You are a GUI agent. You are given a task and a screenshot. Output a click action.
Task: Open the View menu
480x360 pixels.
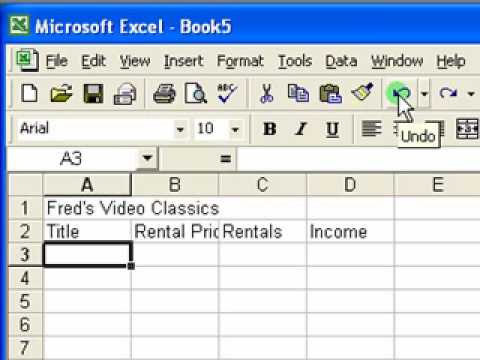click(x=135, y=61)
